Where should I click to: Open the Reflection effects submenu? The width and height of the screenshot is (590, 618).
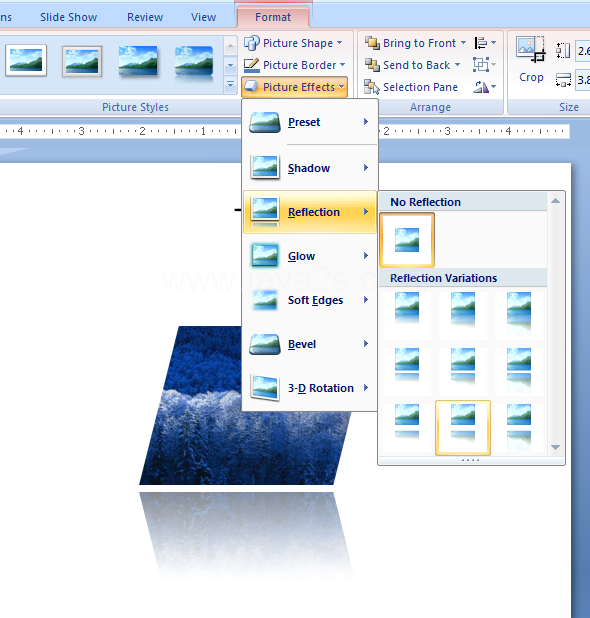tap(310, 212)
